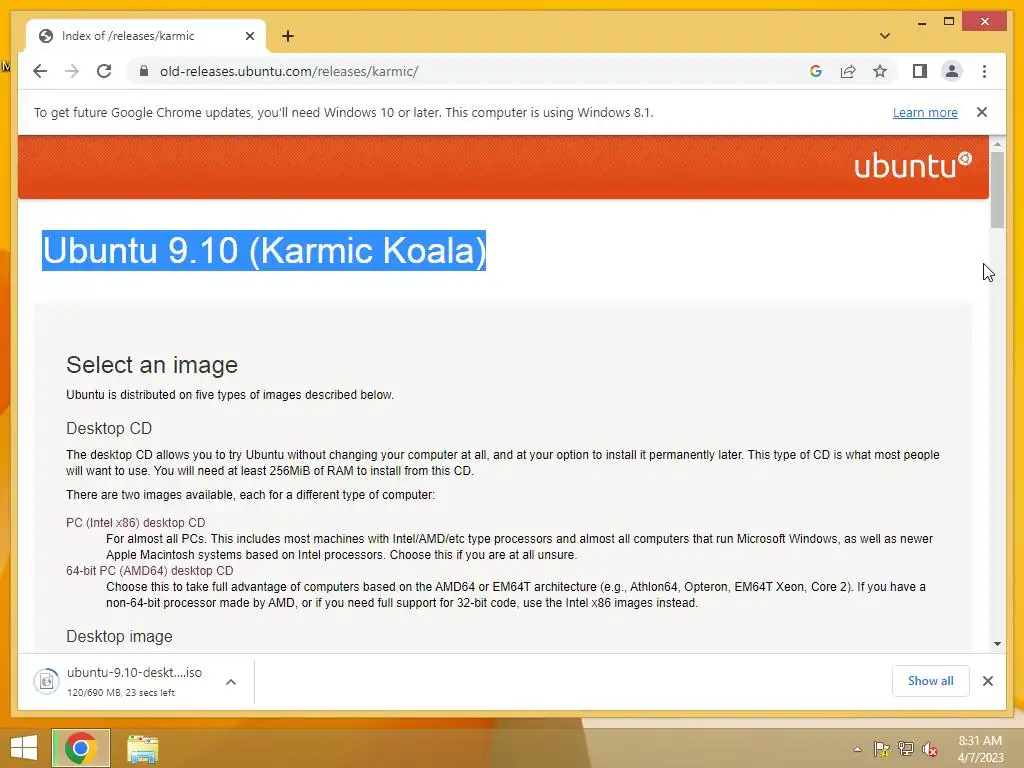This screenshot has width=1024, height=768.
Task: Go back using the browser back arrow
Action: point(40,71)
